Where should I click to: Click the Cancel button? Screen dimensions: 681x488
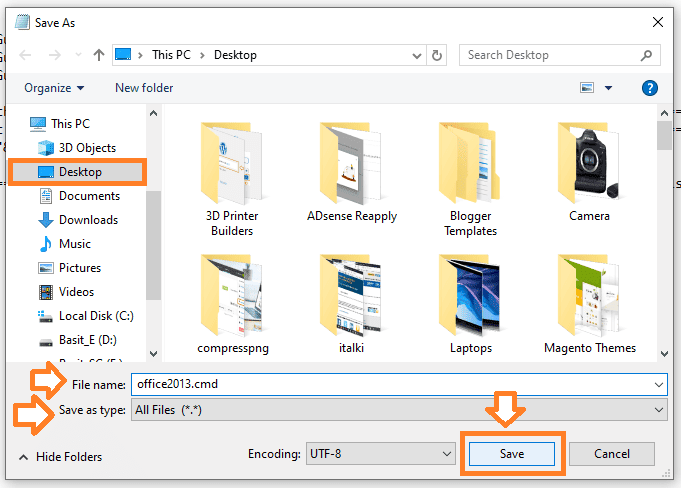click(612, 454)
